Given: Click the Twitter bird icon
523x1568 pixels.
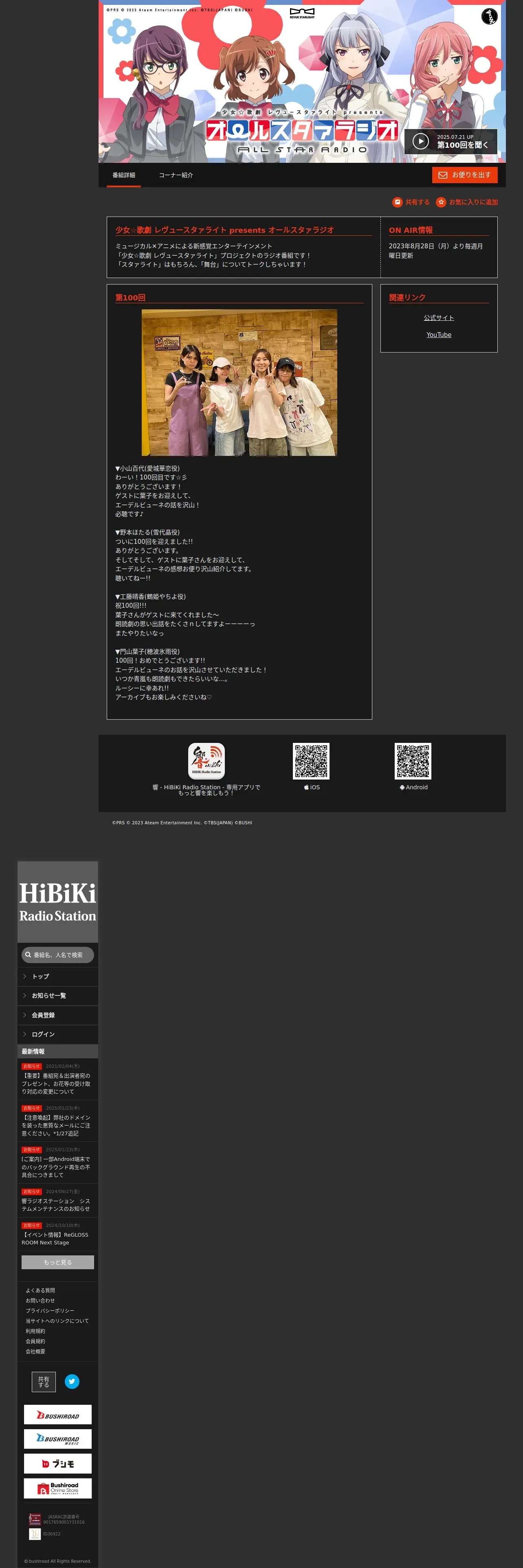Looking at the screenshot, I should 72,1382.
